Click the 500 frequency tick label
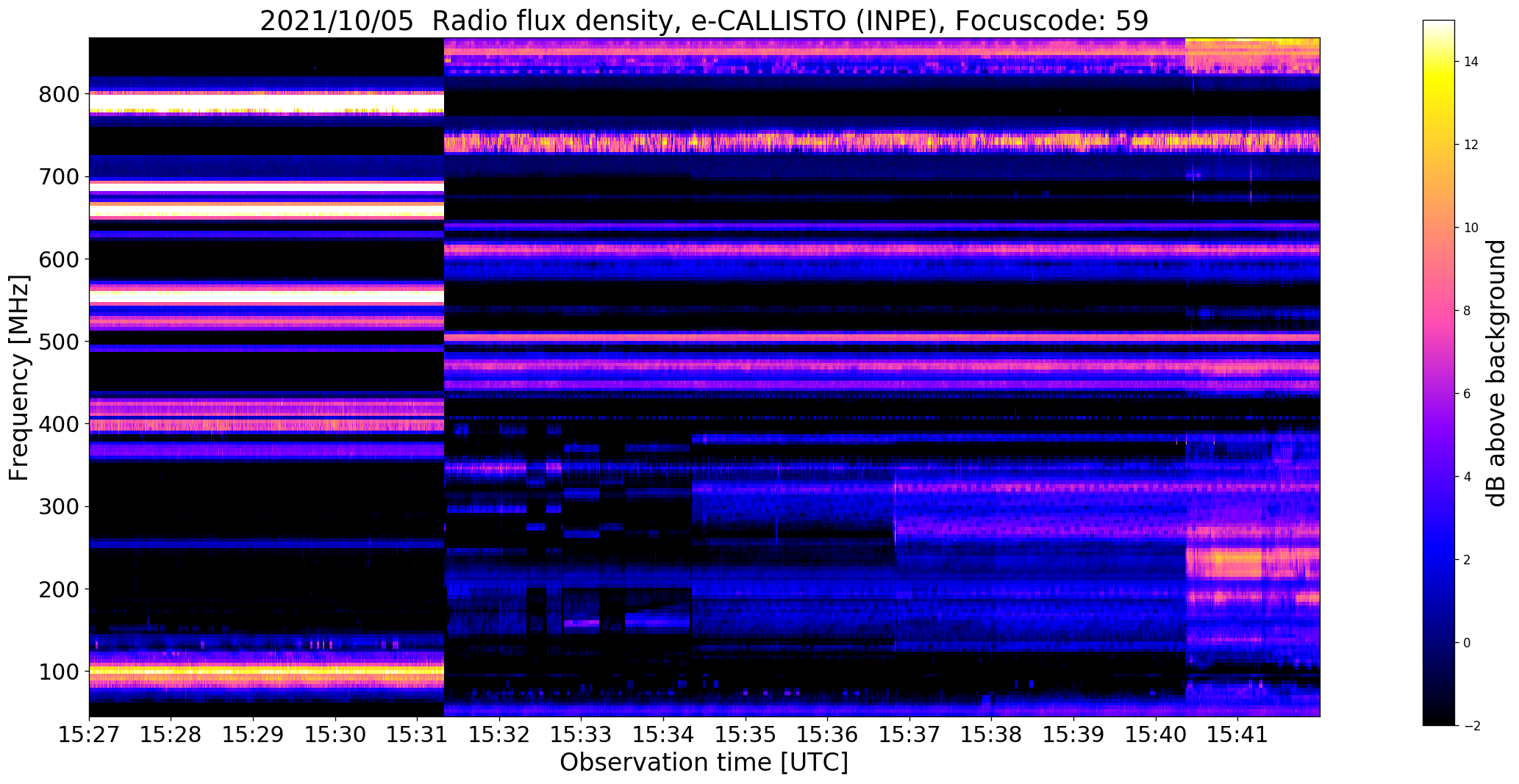Image resolution: width=1519 pixels, height=784 pixels. [60, 342]
